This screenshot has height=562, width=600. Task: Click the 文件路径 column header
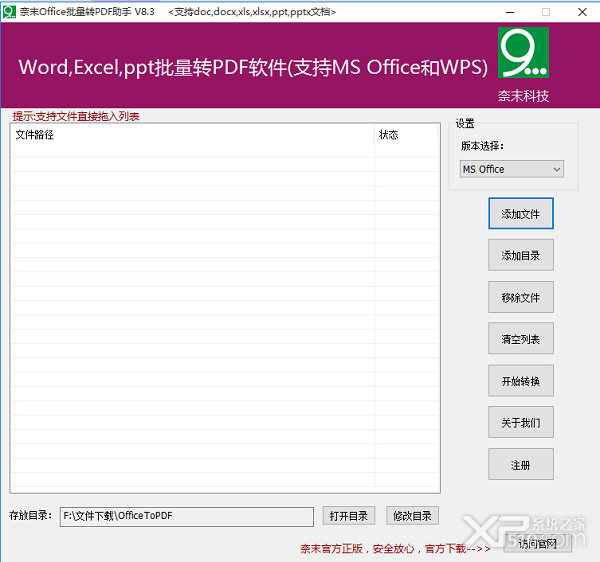192,135
